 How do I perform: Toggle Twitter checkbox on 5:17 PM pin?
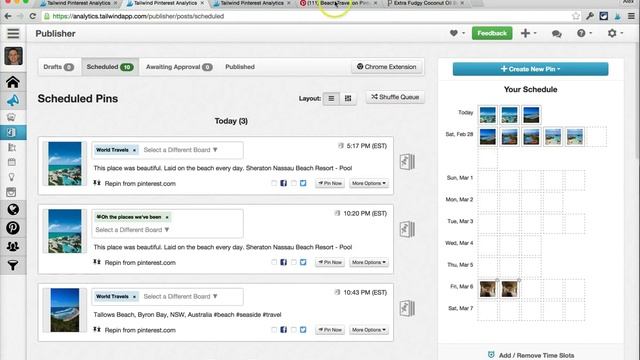[294, 183]
